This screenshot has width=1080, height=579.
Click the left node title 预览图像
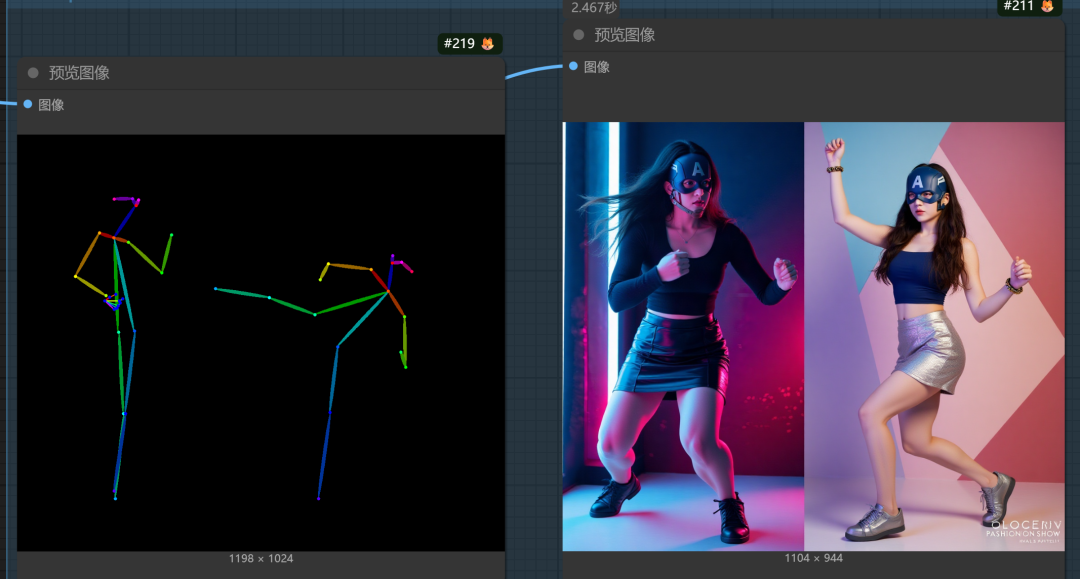point(79,73)
